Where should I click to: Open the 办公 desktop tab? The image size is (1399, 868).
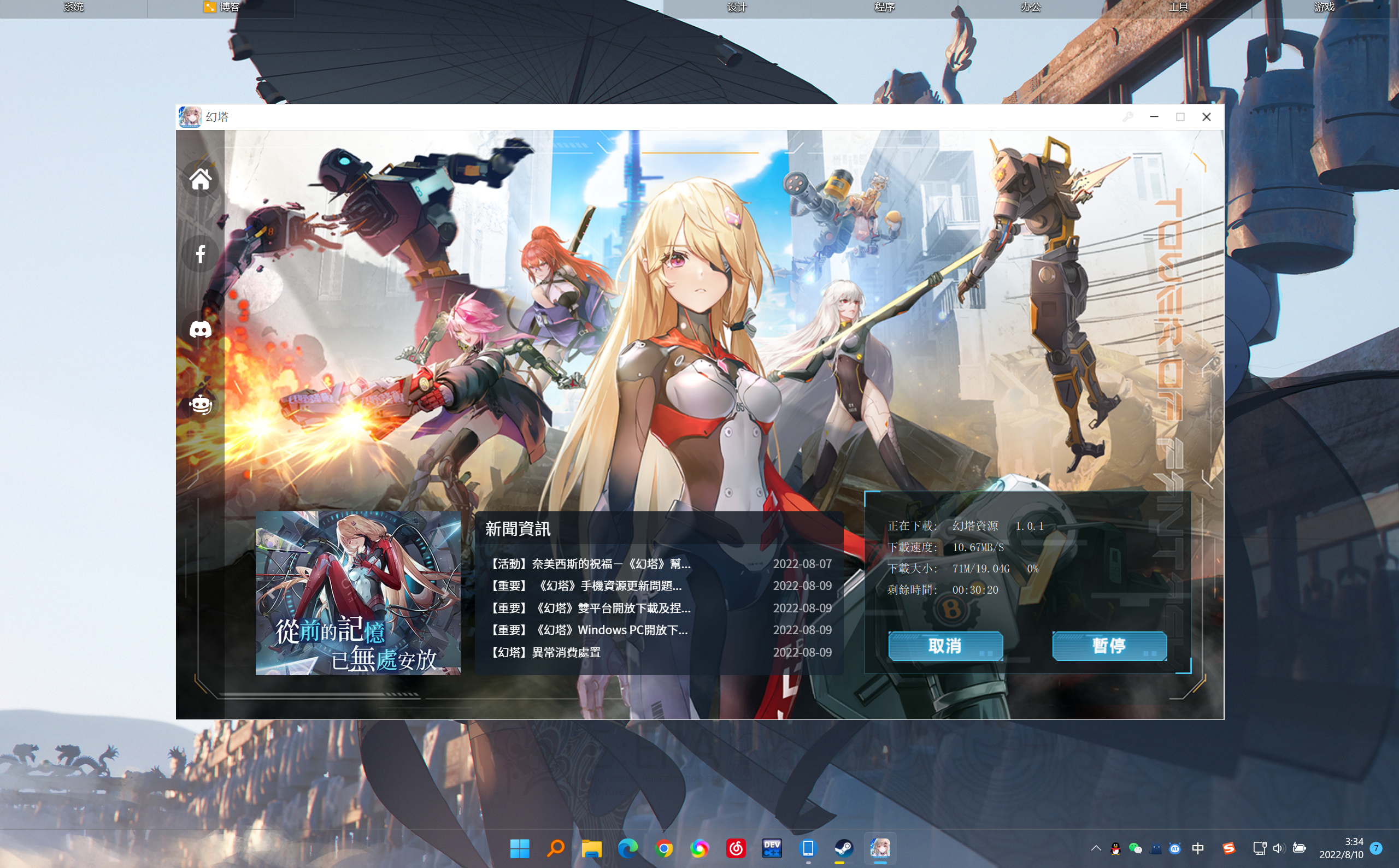click(1031, 7)
